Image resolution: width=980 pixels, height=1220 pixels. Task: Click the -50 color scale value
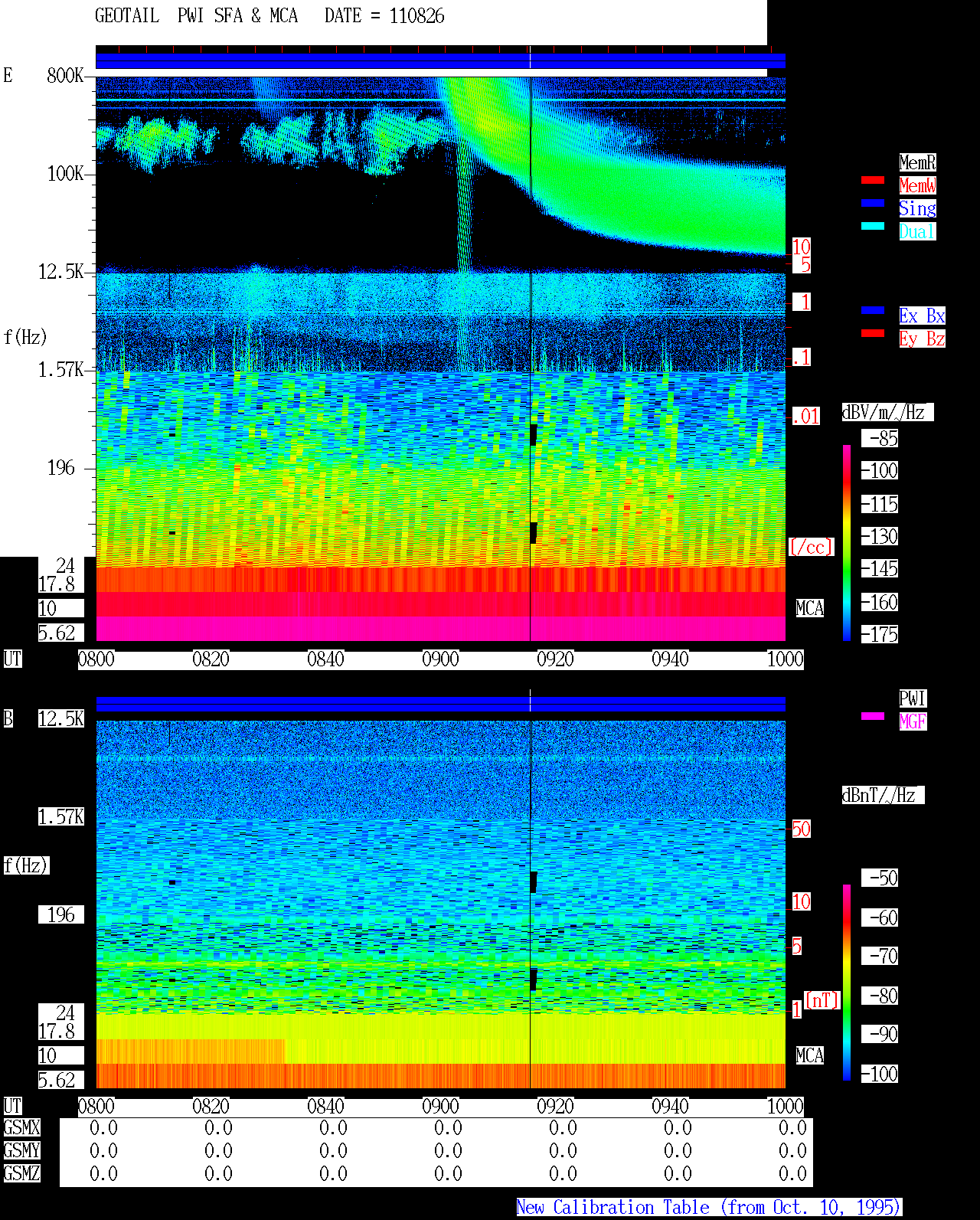pyautogui.click(x=880, y=878)
